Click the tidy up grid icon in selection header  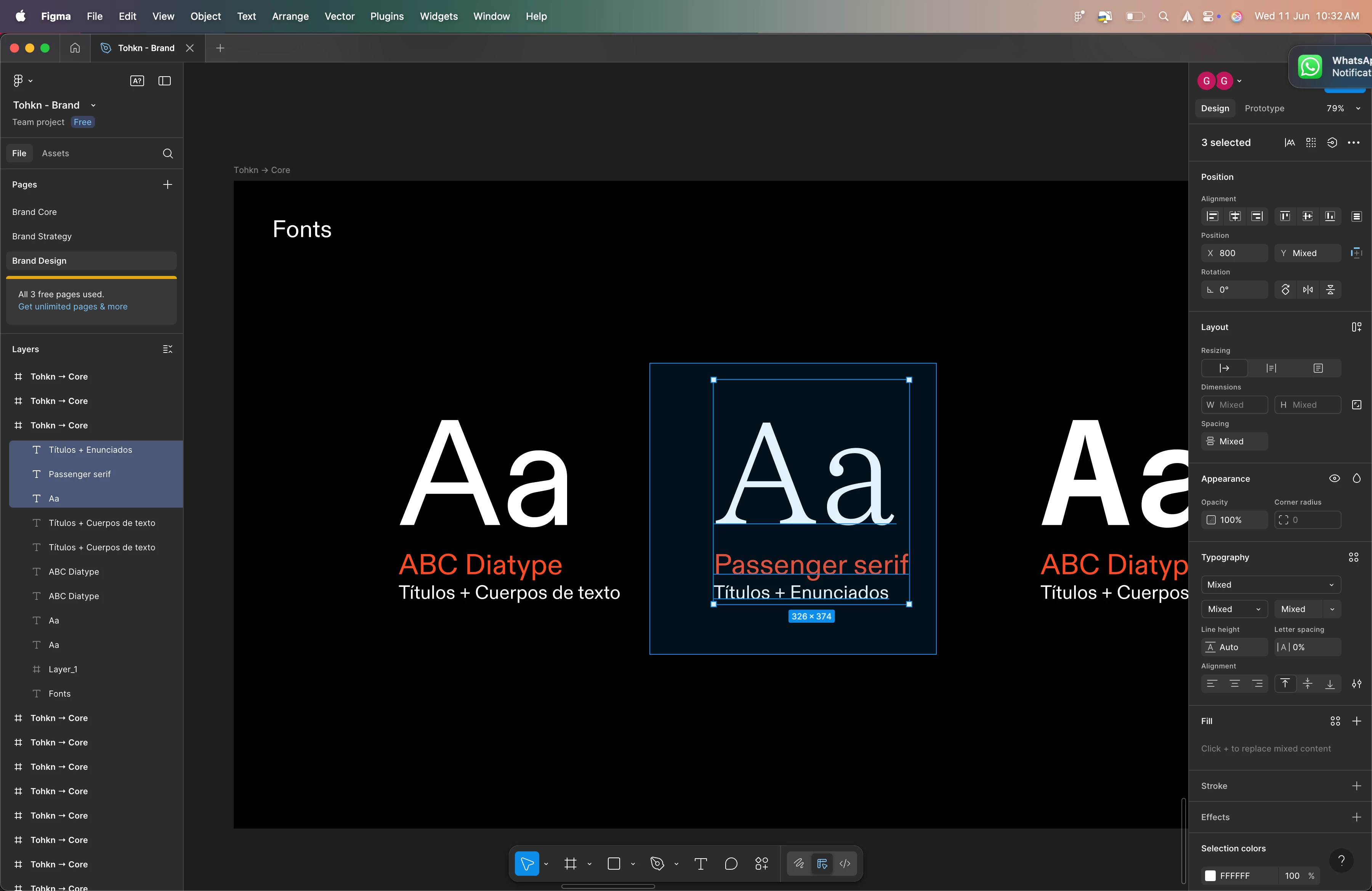click(1311, 143)
